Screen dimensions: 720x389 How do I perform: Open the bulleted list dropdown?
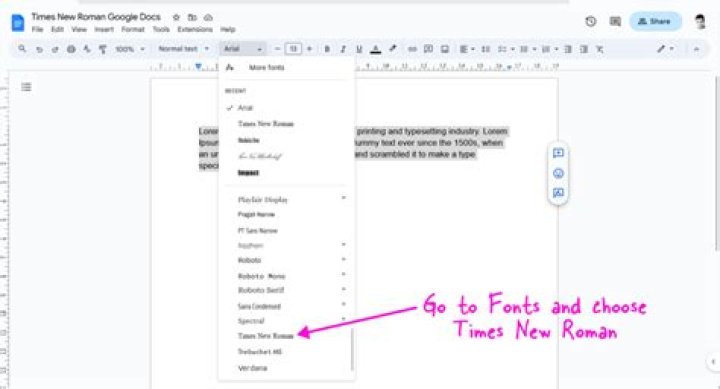[528, 49]
